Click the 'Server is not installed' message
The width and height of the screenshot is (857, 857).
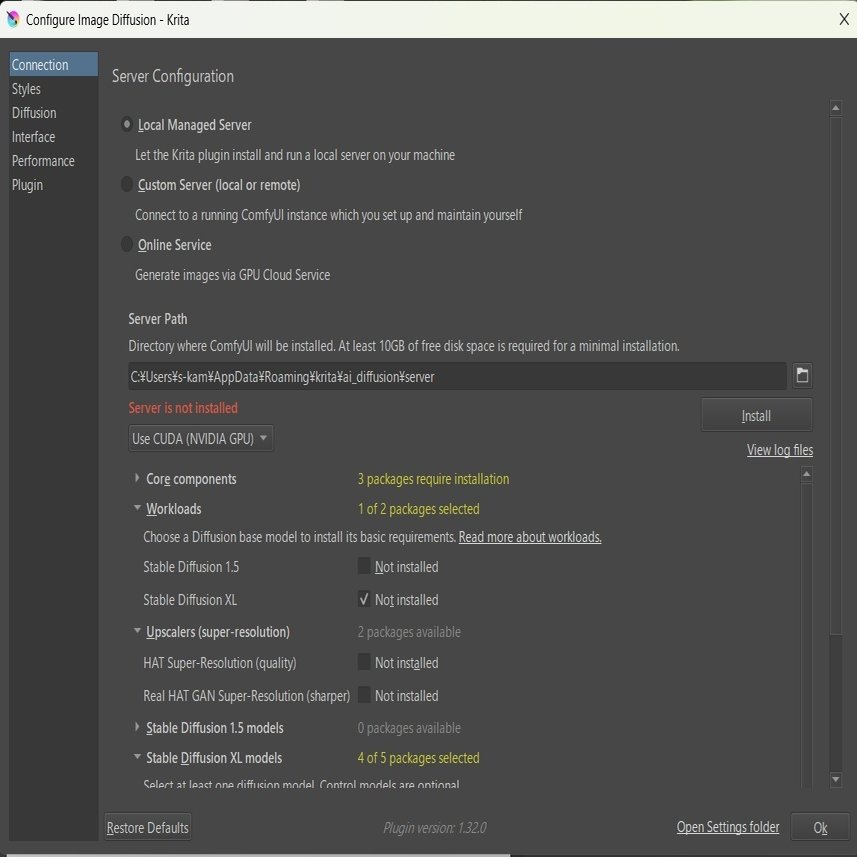[183, 408]
